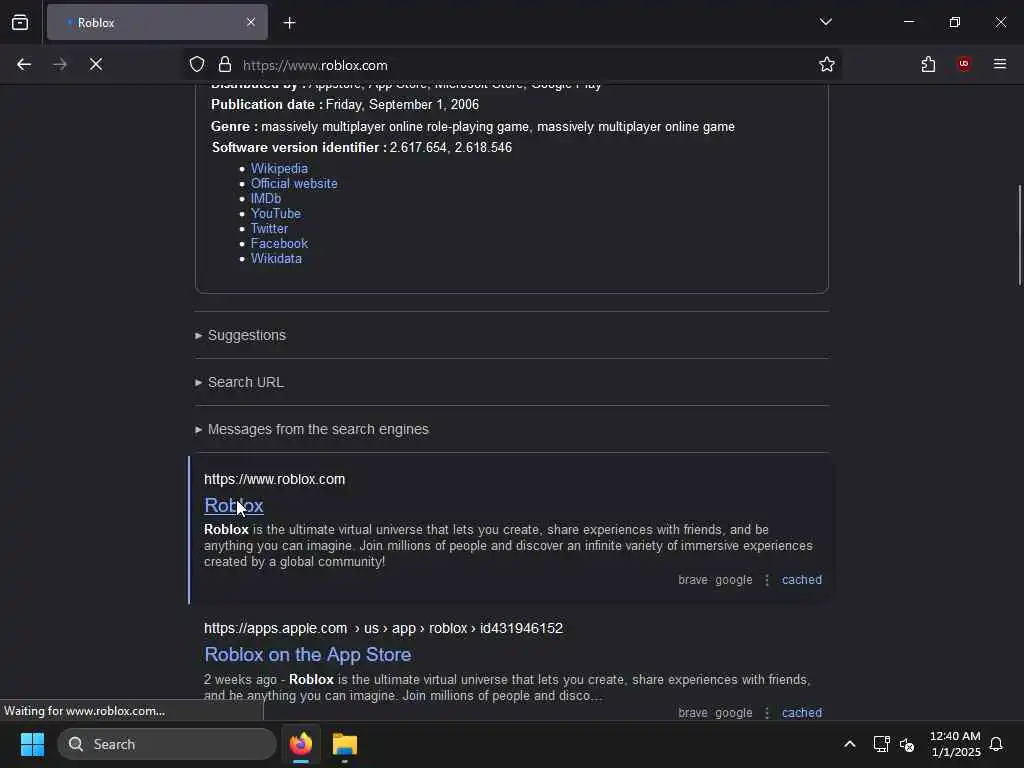Open the network status tray icon

click(x=882, y=744)
